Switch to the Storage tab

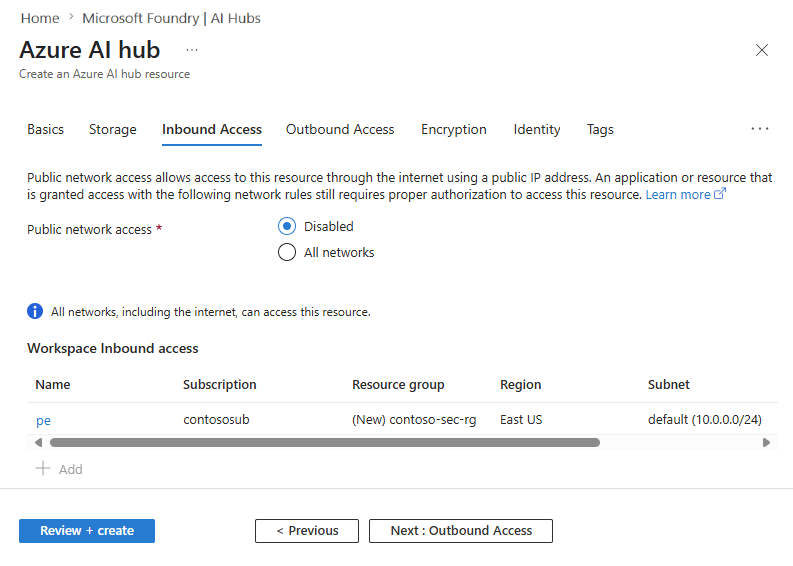113,129
